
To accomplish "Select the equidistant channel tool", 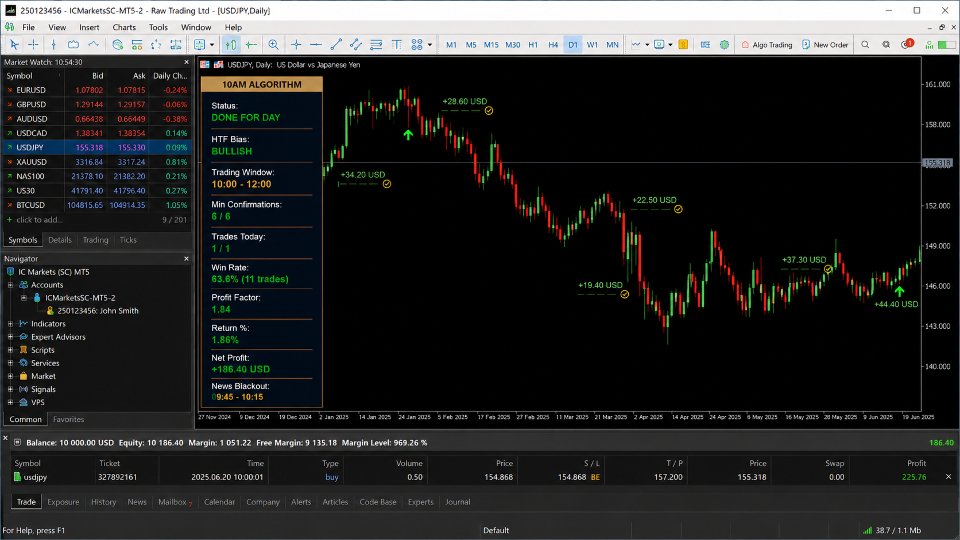I will tap(356, 45).
